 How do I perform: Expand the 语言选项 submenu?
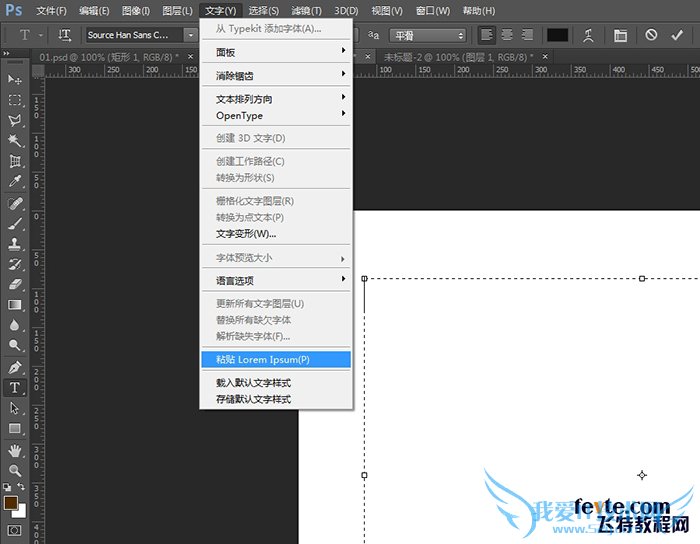pyautogui.click(x=276, y=281)
